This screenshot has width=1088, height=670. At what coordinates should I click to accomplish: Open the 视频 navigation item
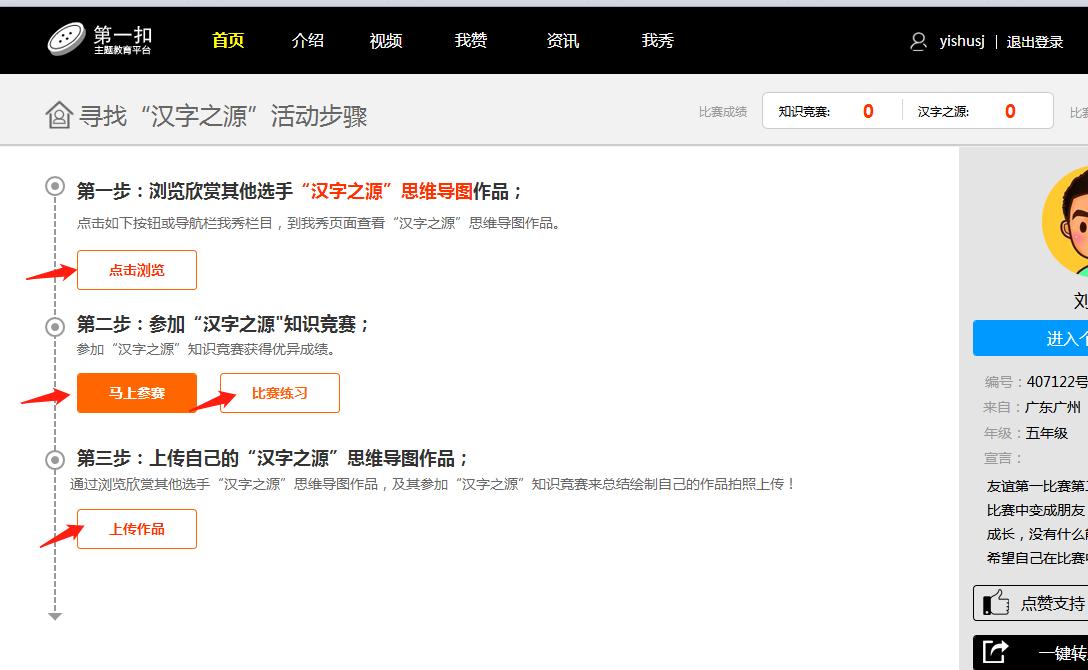coord(385,41)
